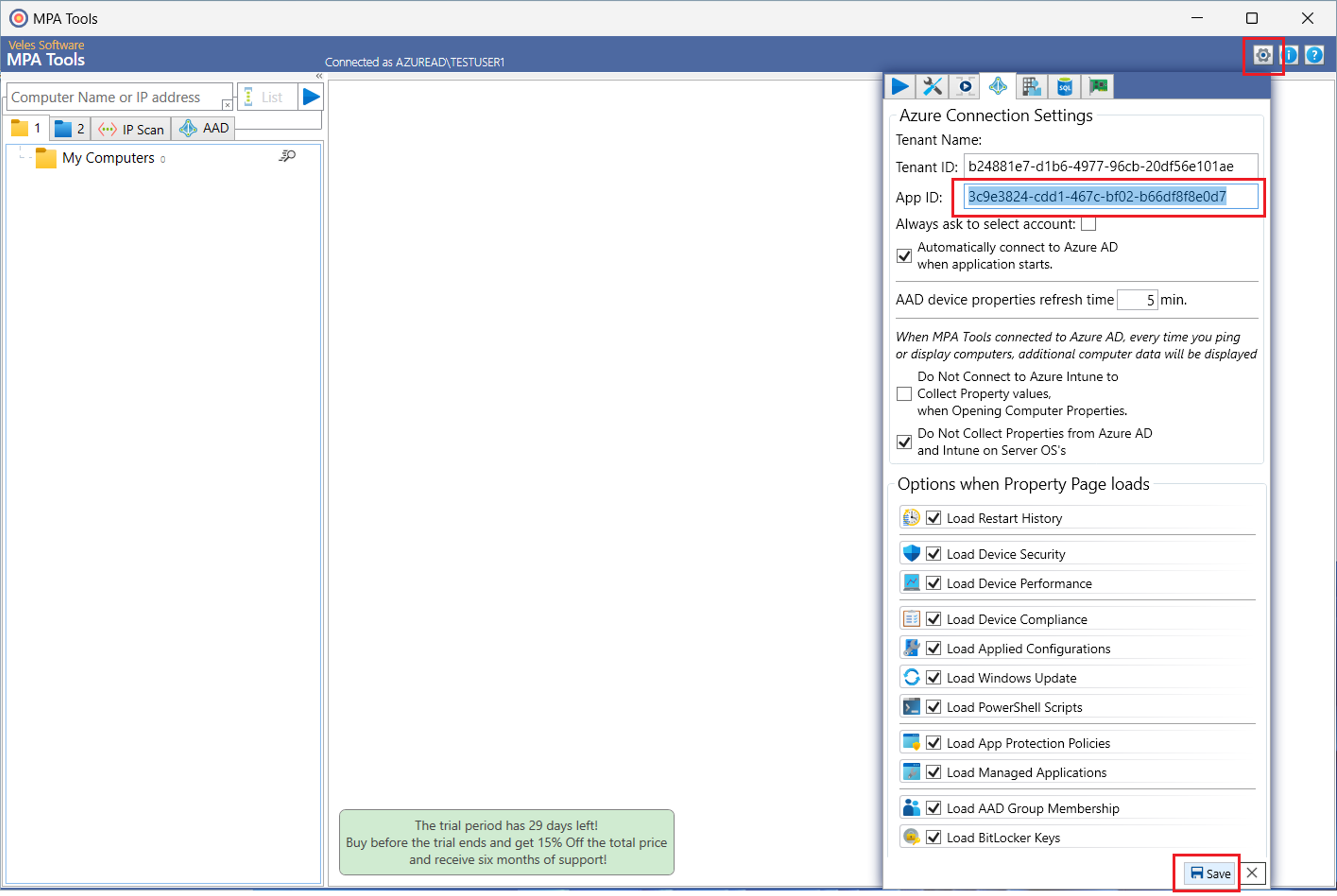
Task: Uncheck Load Restart History
Action: tap(933, 518)
